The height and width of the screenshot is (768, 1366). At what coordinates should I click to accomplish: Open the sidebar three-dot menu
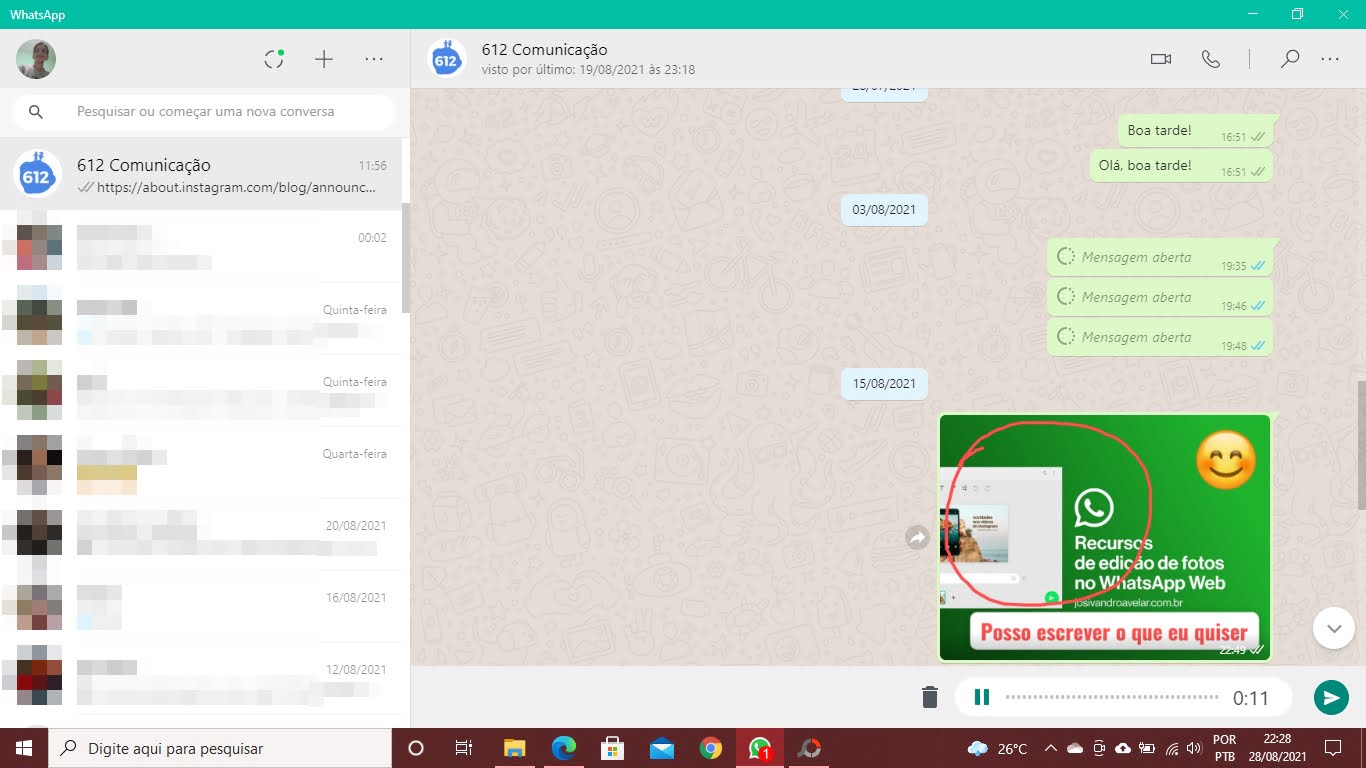[x=374, y=59]
